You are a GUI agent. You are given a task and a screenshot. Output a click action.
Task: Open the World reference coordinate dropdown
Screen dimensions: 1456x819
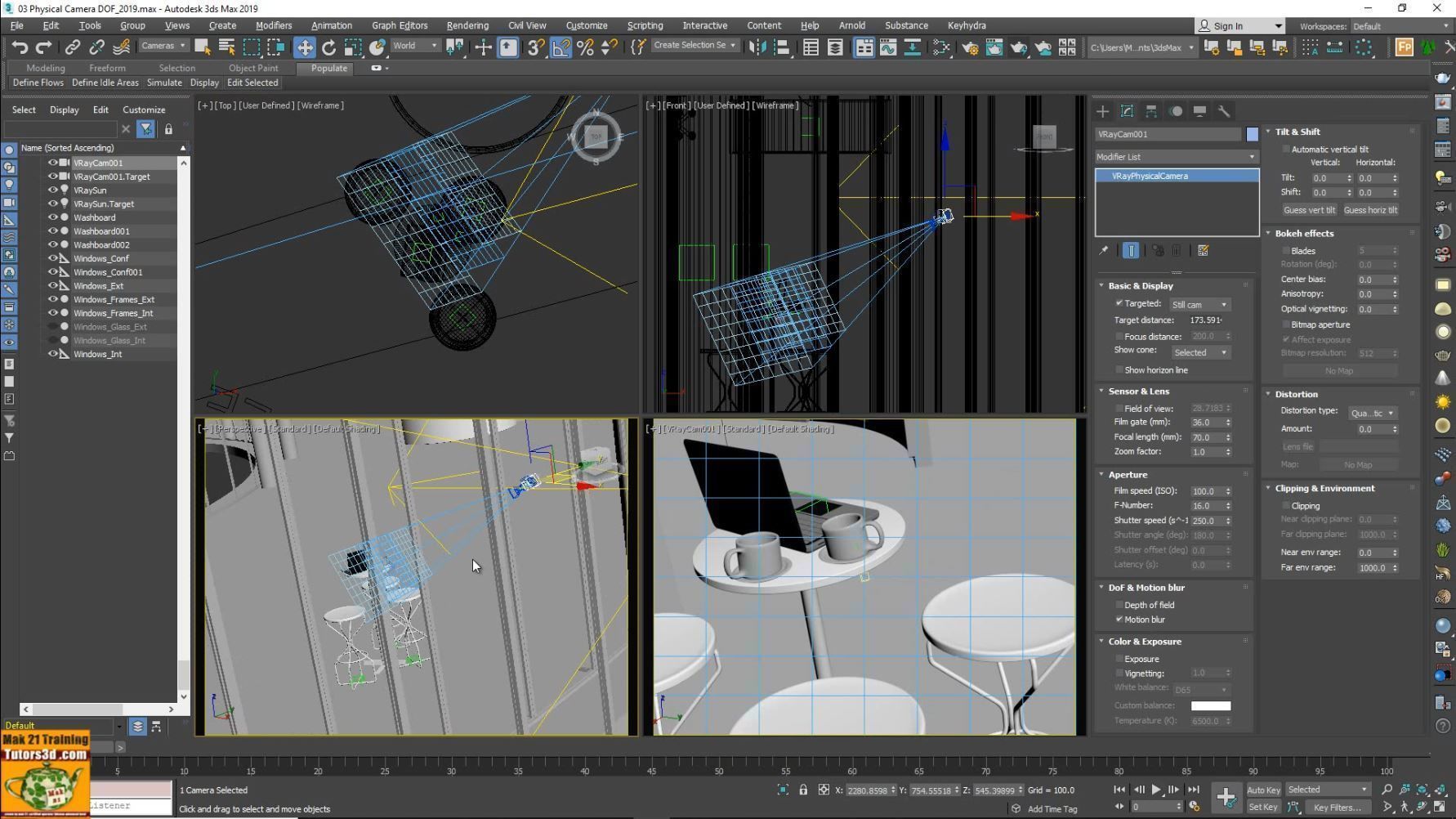[415, 46]
